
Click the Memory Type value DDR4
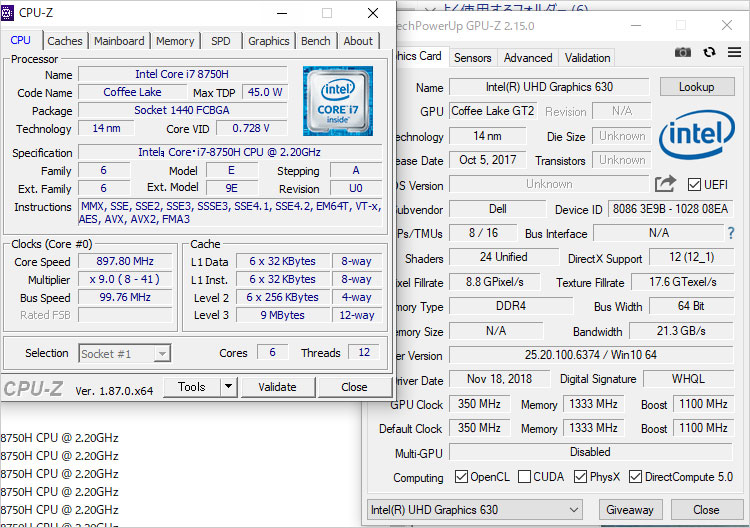click(x=511, y=306)
